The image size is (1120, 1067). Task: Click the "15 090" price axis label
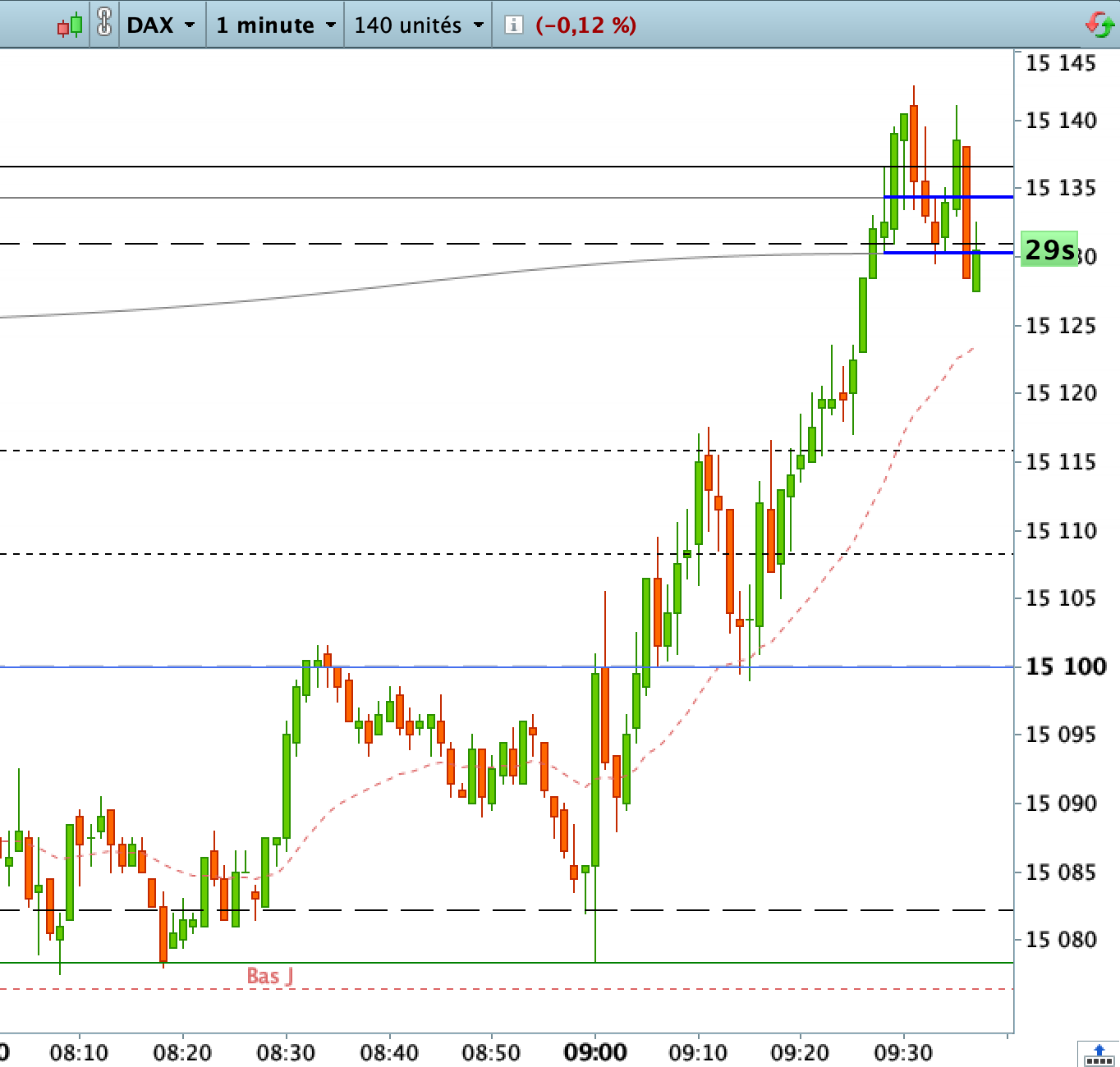click(1061, 804)
